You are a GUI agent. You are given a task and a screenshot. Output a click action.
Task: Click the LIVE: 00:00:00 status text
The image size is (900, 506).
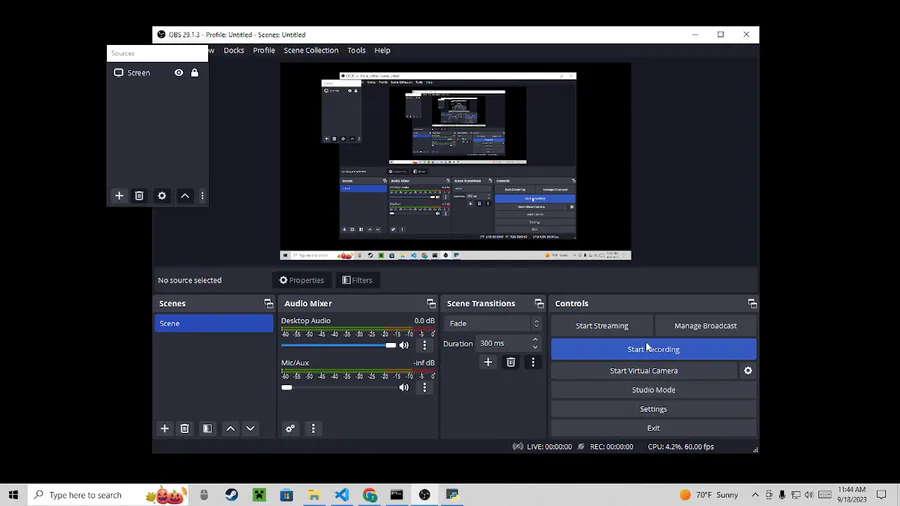549,446
